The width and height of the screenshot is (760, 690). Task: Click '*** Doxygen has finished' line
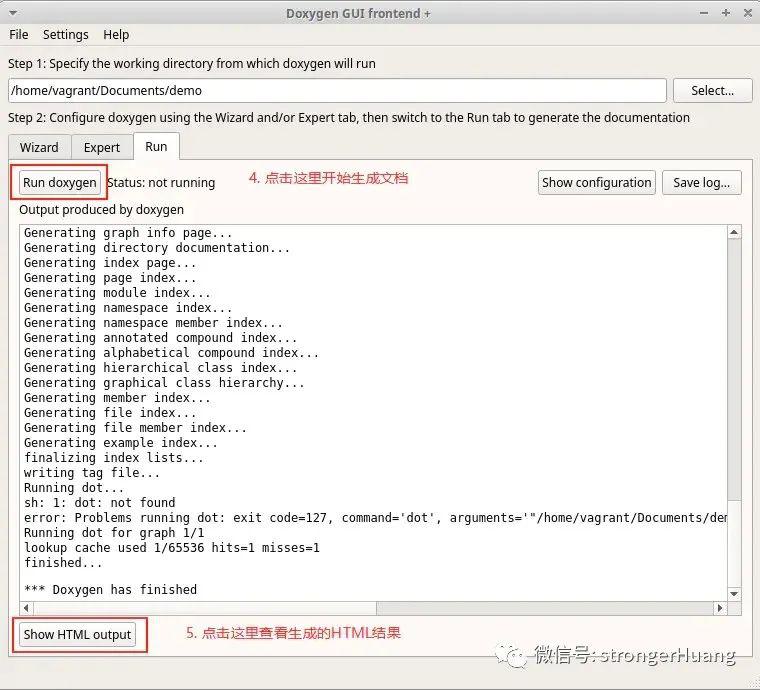(111, 590)
